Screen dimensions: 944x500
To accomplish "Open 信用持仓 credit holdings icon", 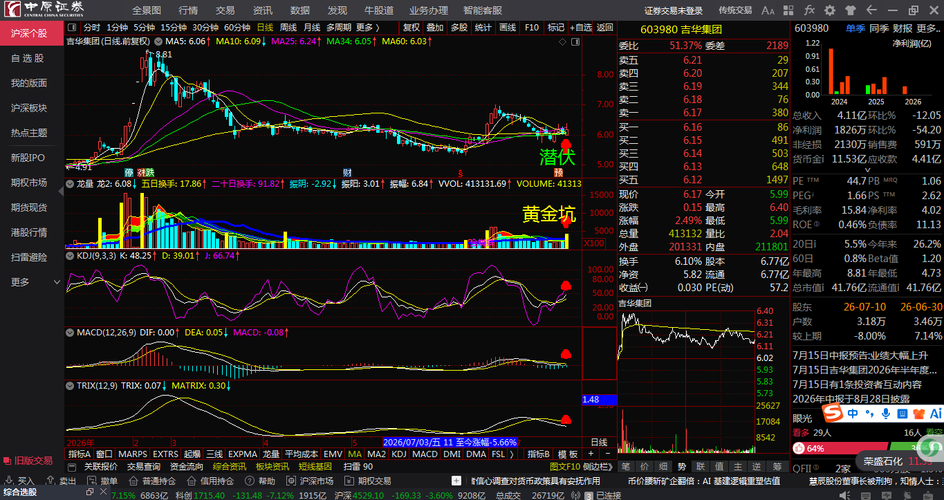I will coord(191,481).
